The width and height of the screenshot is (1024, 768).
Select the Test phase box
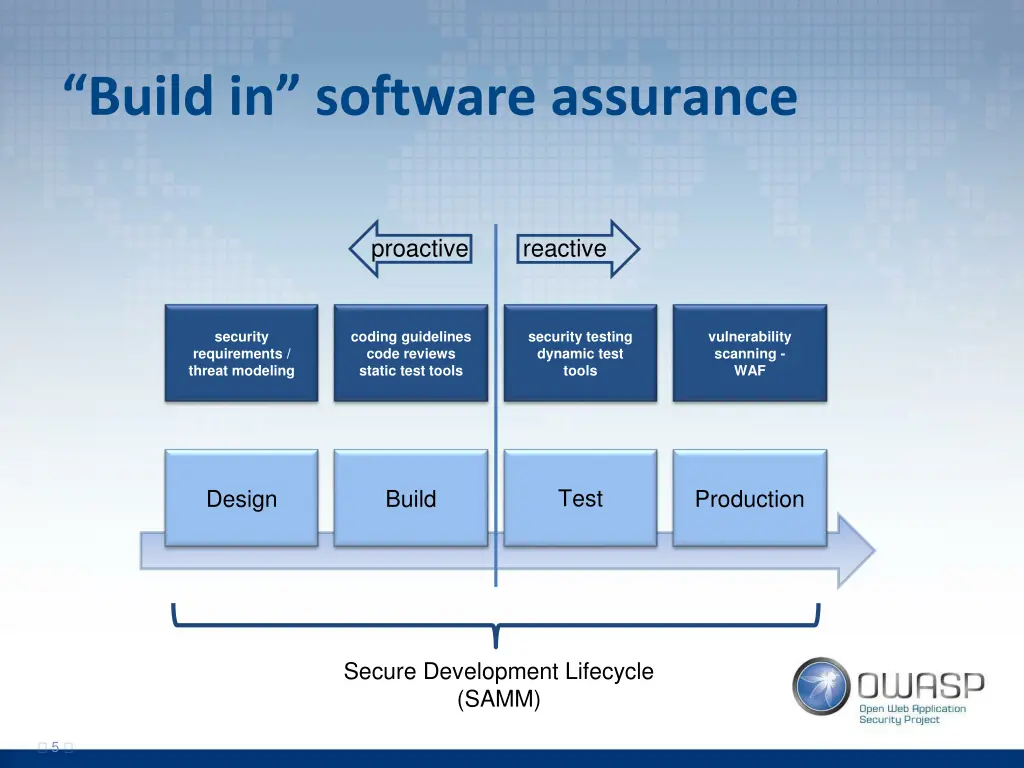pos(580,498)
